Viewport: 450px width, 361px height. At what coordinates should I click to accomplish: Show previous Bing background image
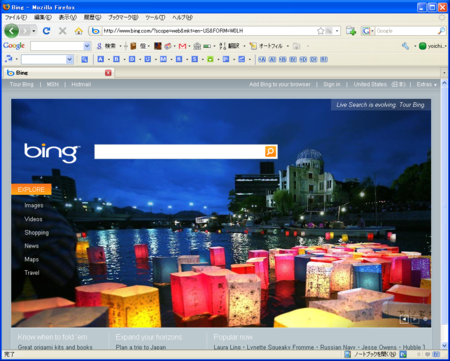[x=404, y=319]
